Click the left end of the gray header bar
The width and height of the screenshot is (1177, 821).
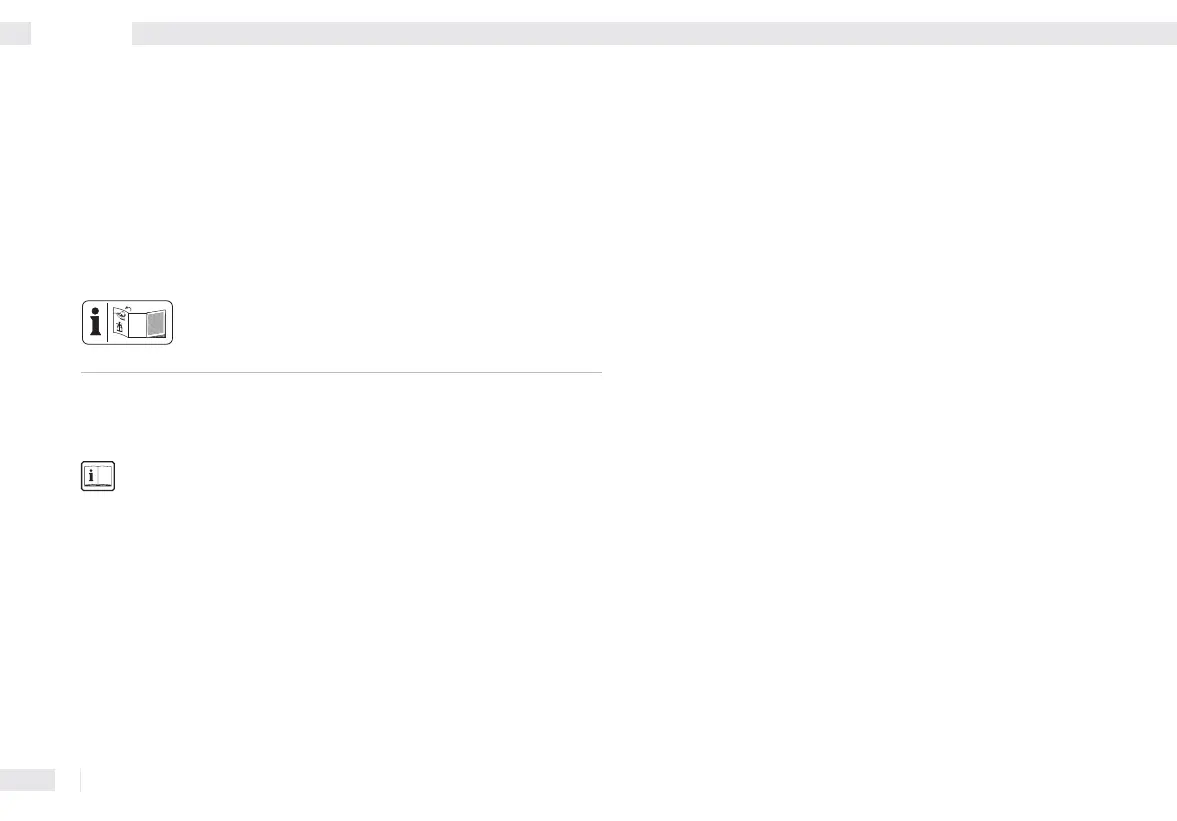(143, 34)
